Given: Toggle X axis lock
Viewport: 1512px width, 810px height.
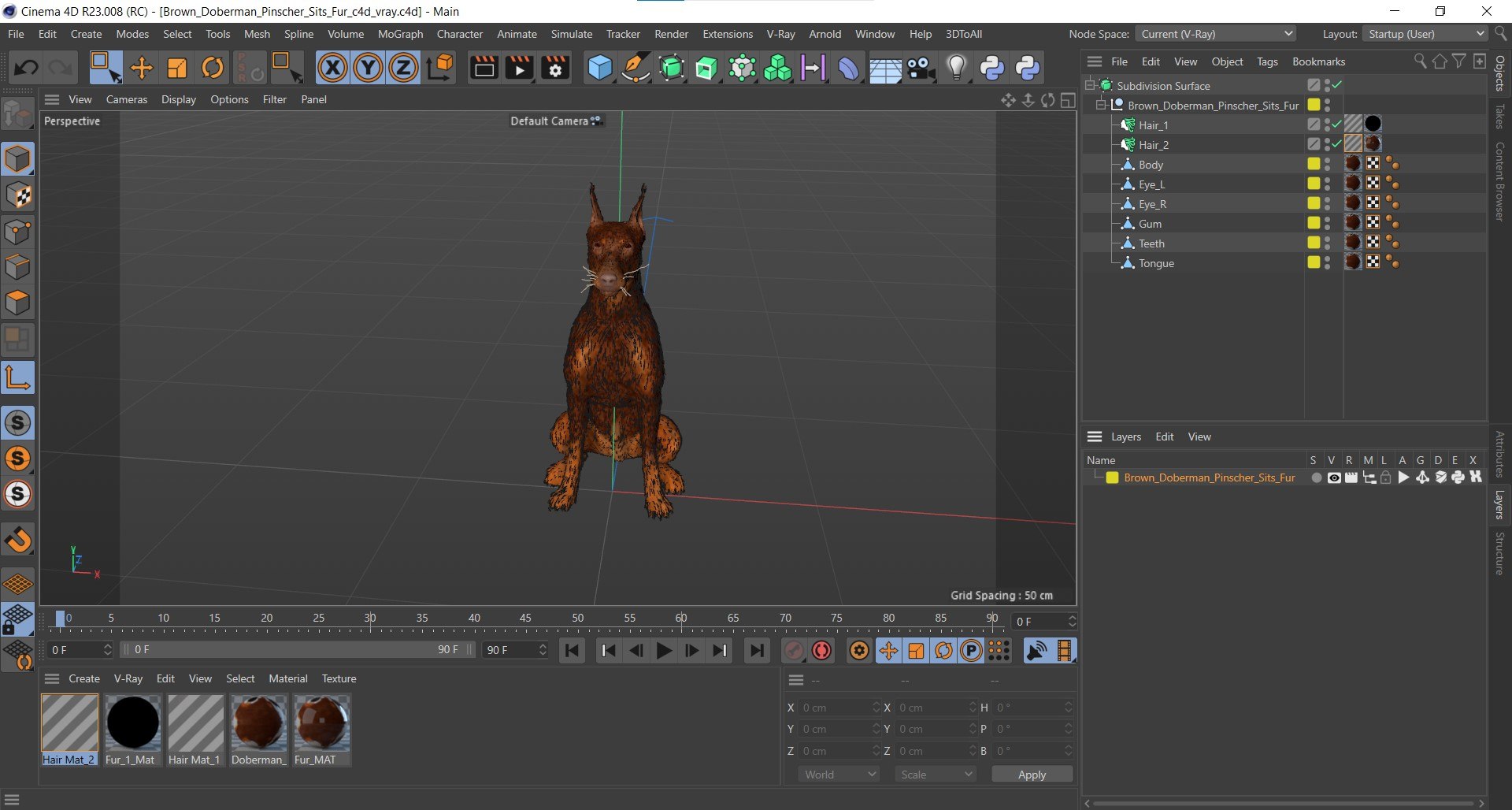Looking at the screenshot, I should [332, 68].
